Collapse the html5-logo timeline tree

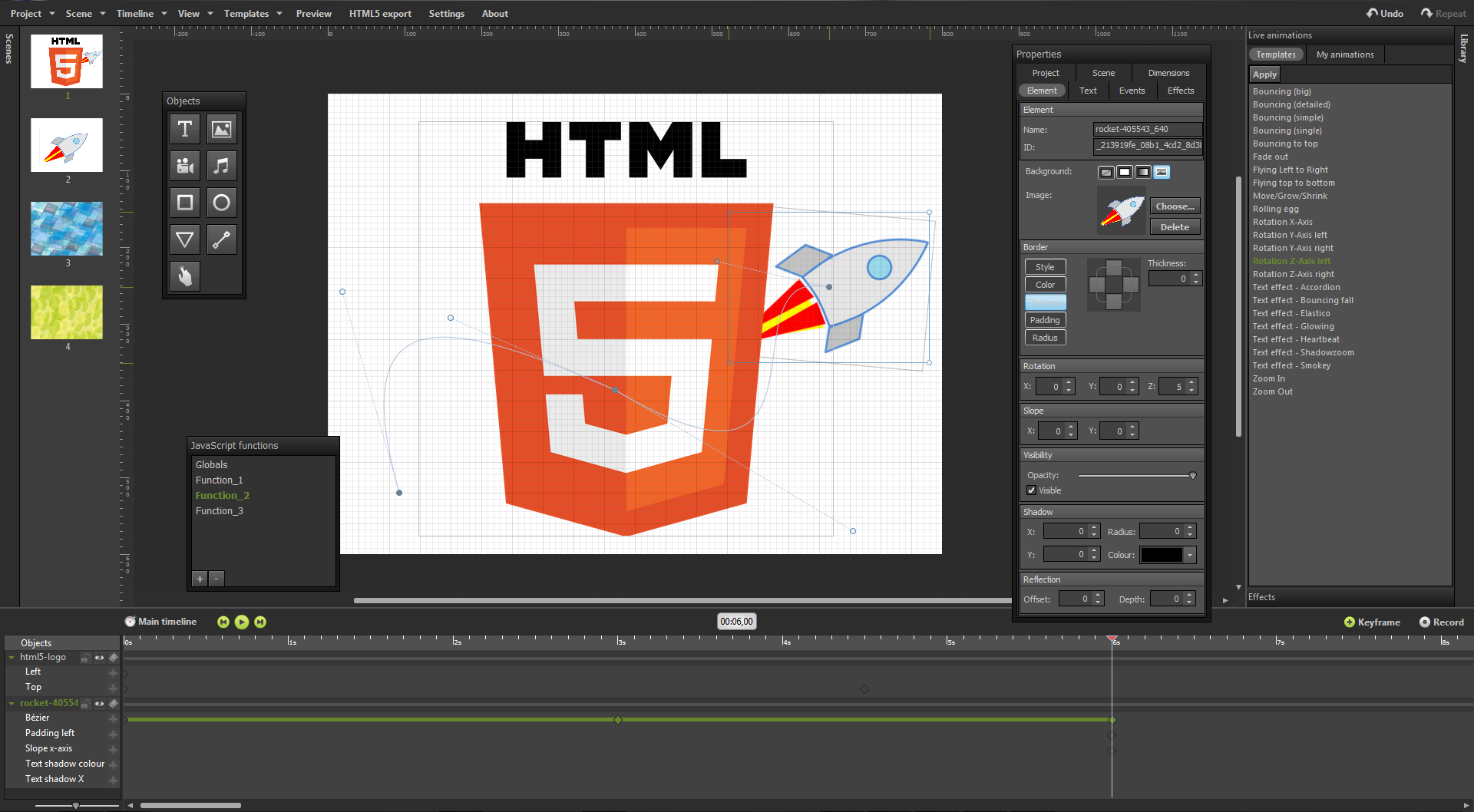pos(12,658)
